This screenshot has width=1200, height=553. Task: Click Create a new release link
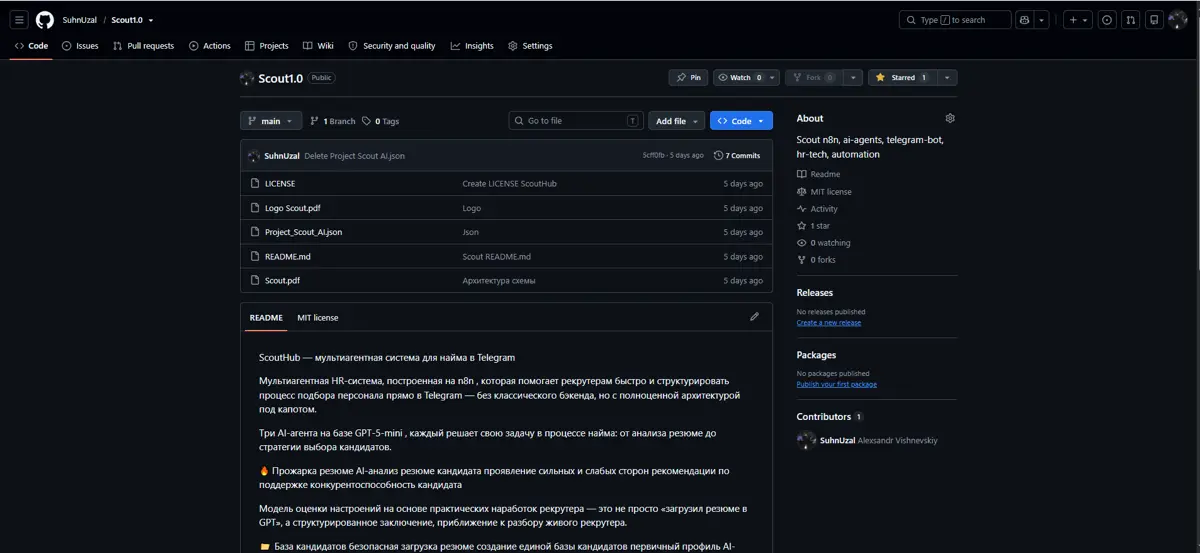click(829, 323)
